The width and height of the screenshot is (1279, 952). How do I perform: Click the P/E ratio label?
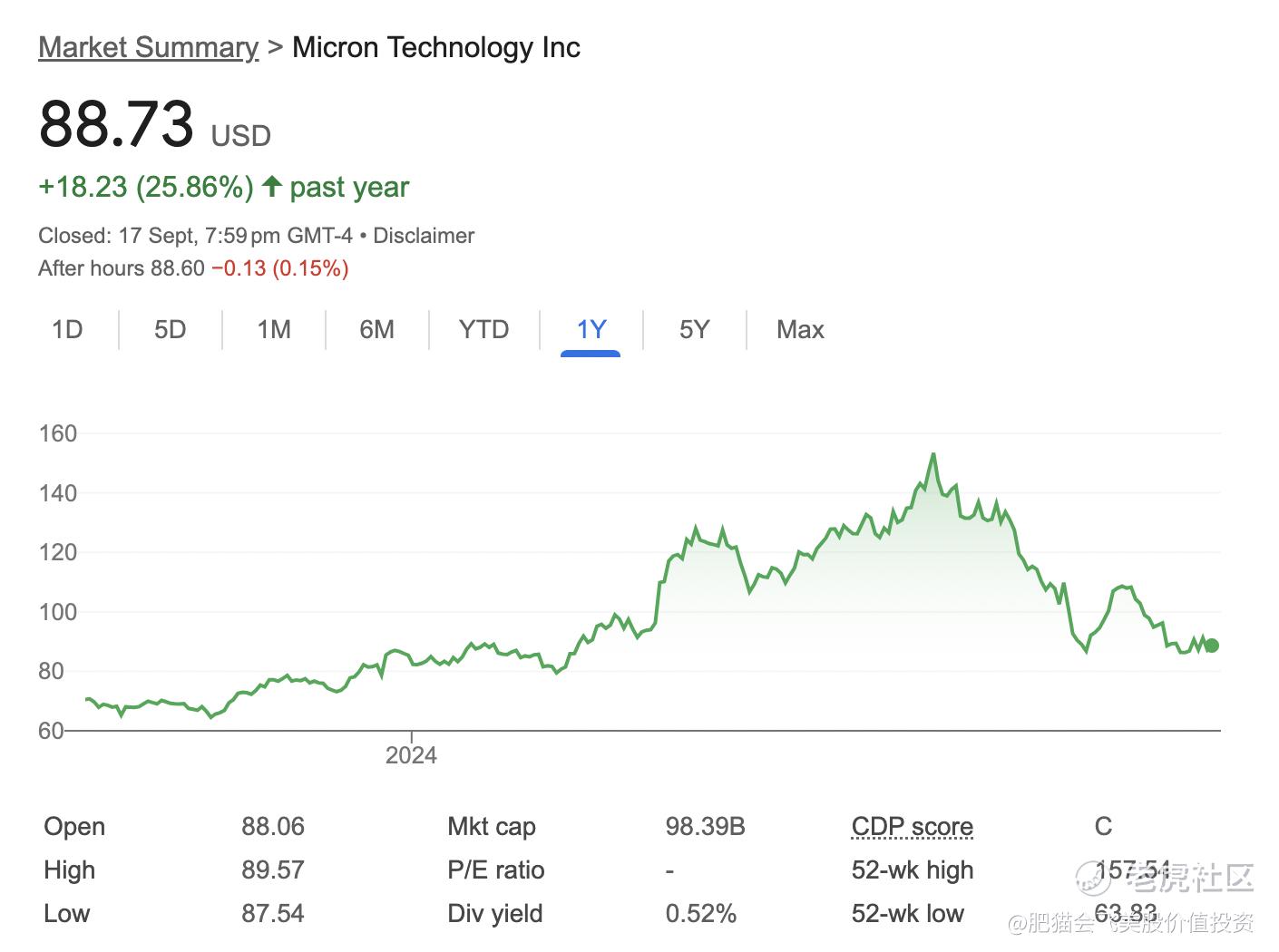coord(495,869)
